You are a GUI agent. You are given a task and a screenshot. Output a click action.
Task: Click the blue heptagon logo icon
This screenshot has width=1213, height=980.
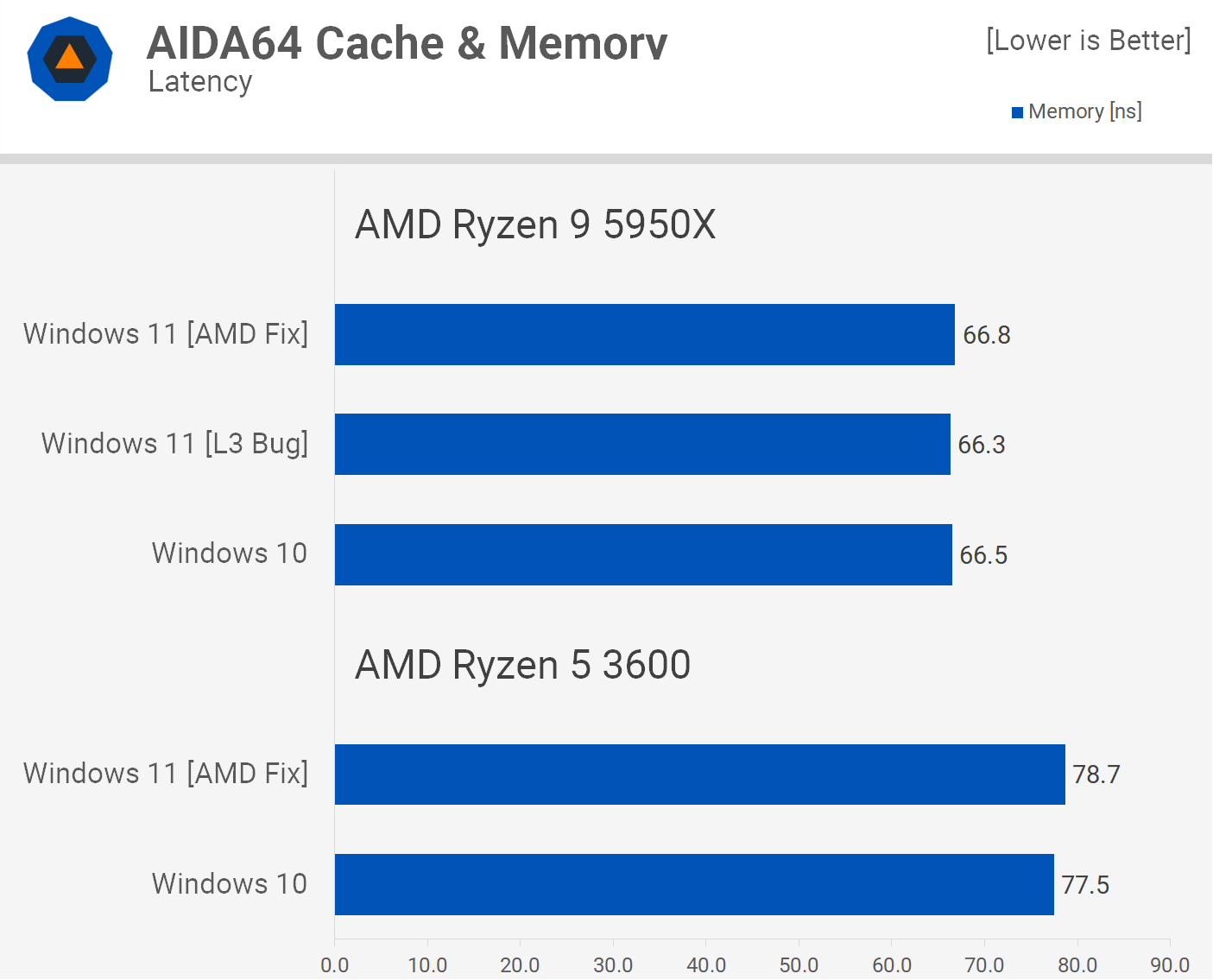[70, 59]
